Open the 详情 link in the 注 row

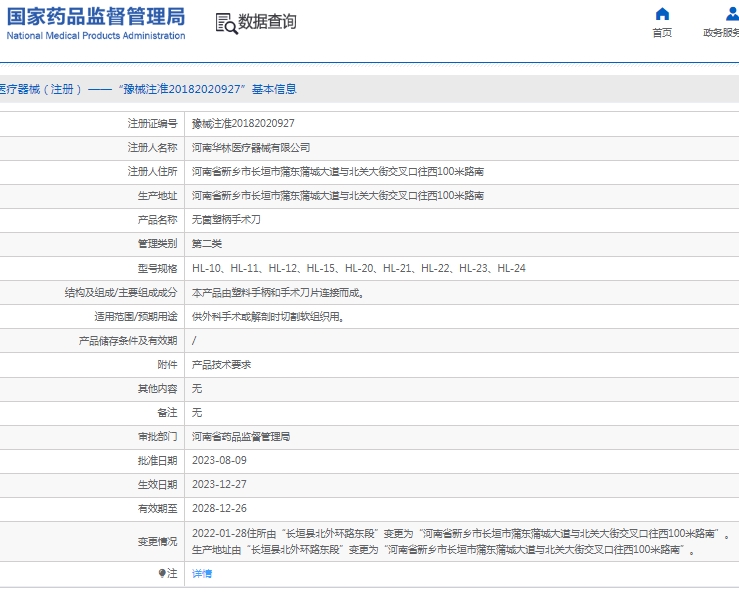click(x=202, y=574)
